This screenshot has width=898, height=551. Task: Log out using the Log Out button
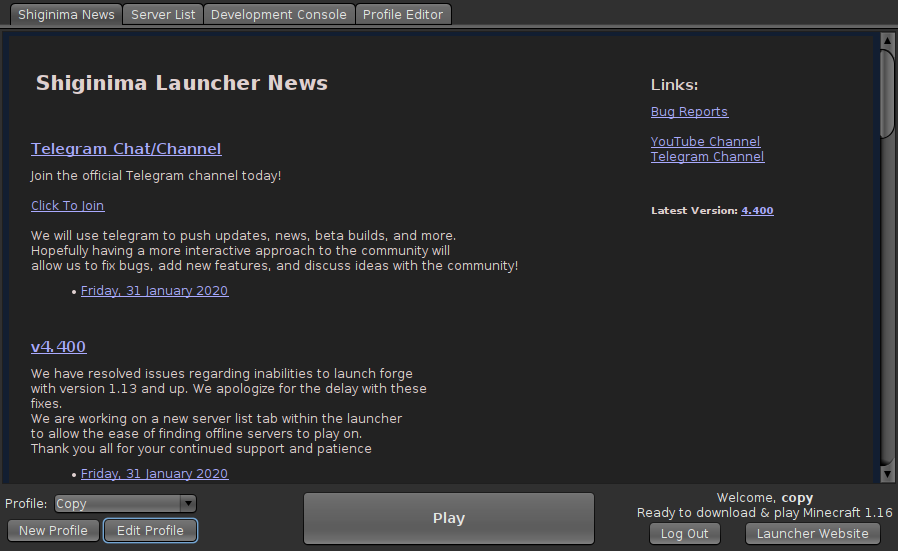pyautogui.click(x=684, y=533)
